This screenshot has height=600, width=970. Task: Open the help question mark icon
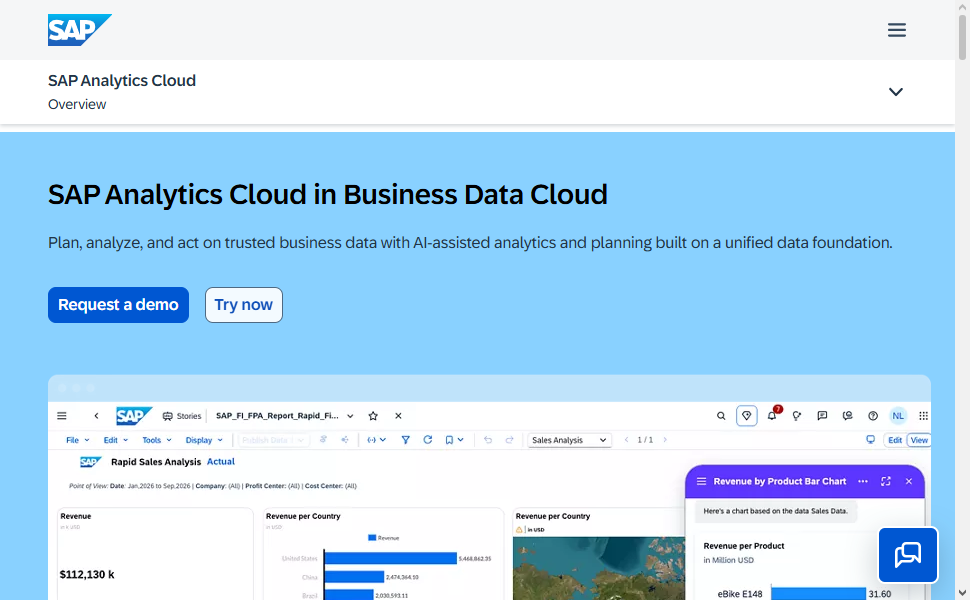pos(873,416)
